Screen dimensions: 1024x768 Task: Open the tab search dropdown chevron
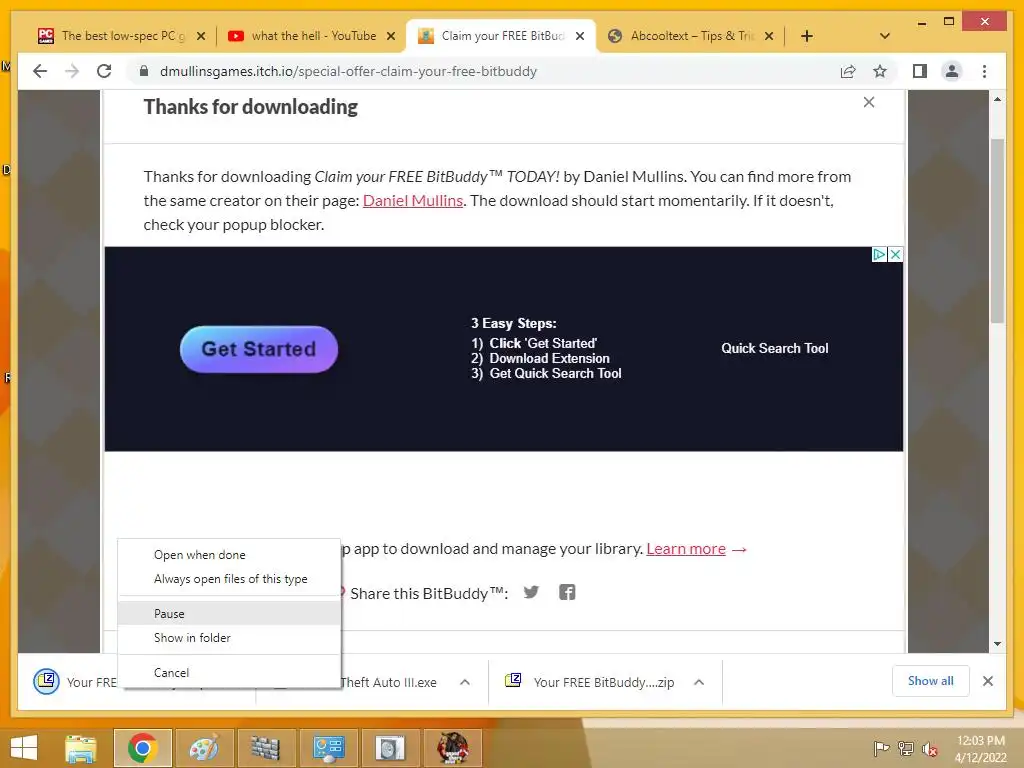(x=884, y=36)
